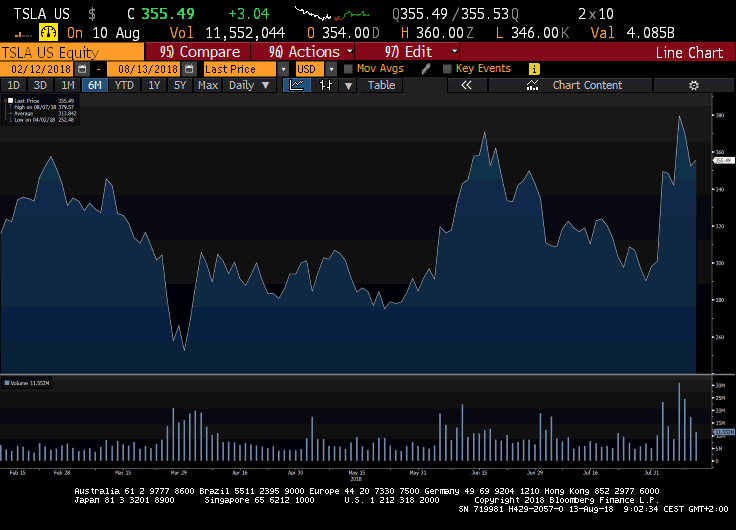
Task: Click the 97) Edit menu
Action: tap(407, 52)
